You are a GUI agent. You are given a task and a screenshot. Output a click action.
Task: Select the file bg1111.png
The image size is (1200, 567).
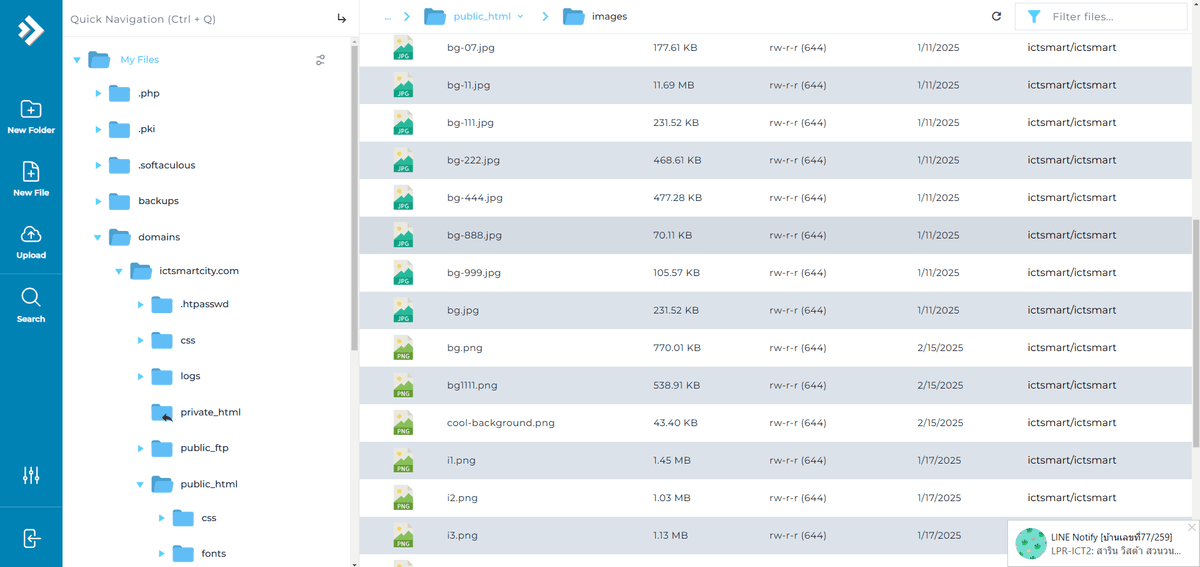[472, 385]
